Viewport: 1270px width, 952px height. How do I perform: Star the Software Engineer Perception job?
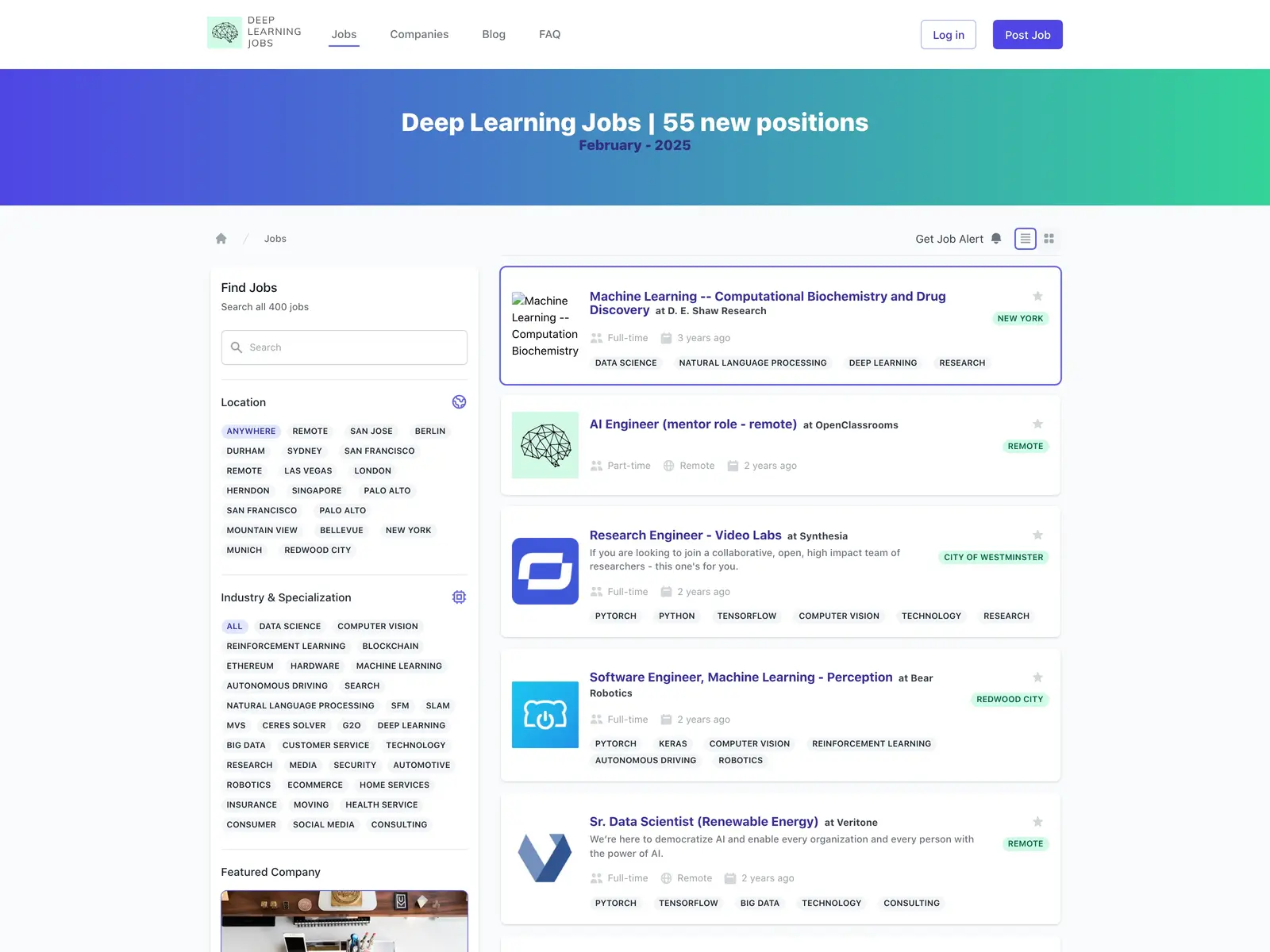[1037, 677]
